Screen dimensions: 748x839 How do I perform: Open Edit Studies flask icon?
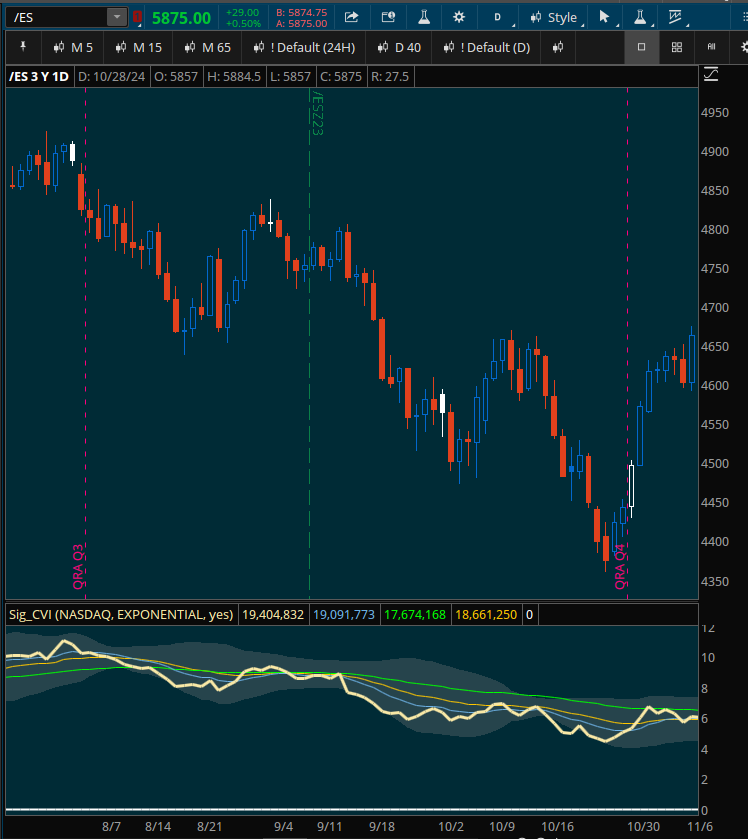(x=424, y=17)
